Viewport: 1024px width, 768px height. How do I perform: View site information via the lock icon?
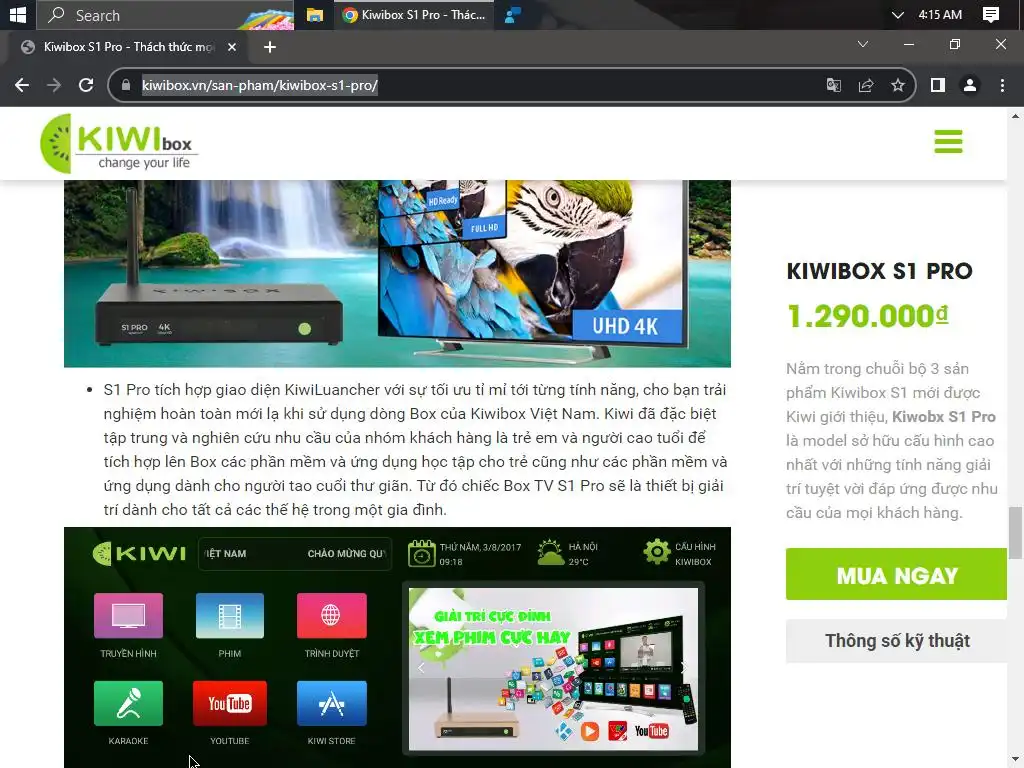tap(126, 85)
